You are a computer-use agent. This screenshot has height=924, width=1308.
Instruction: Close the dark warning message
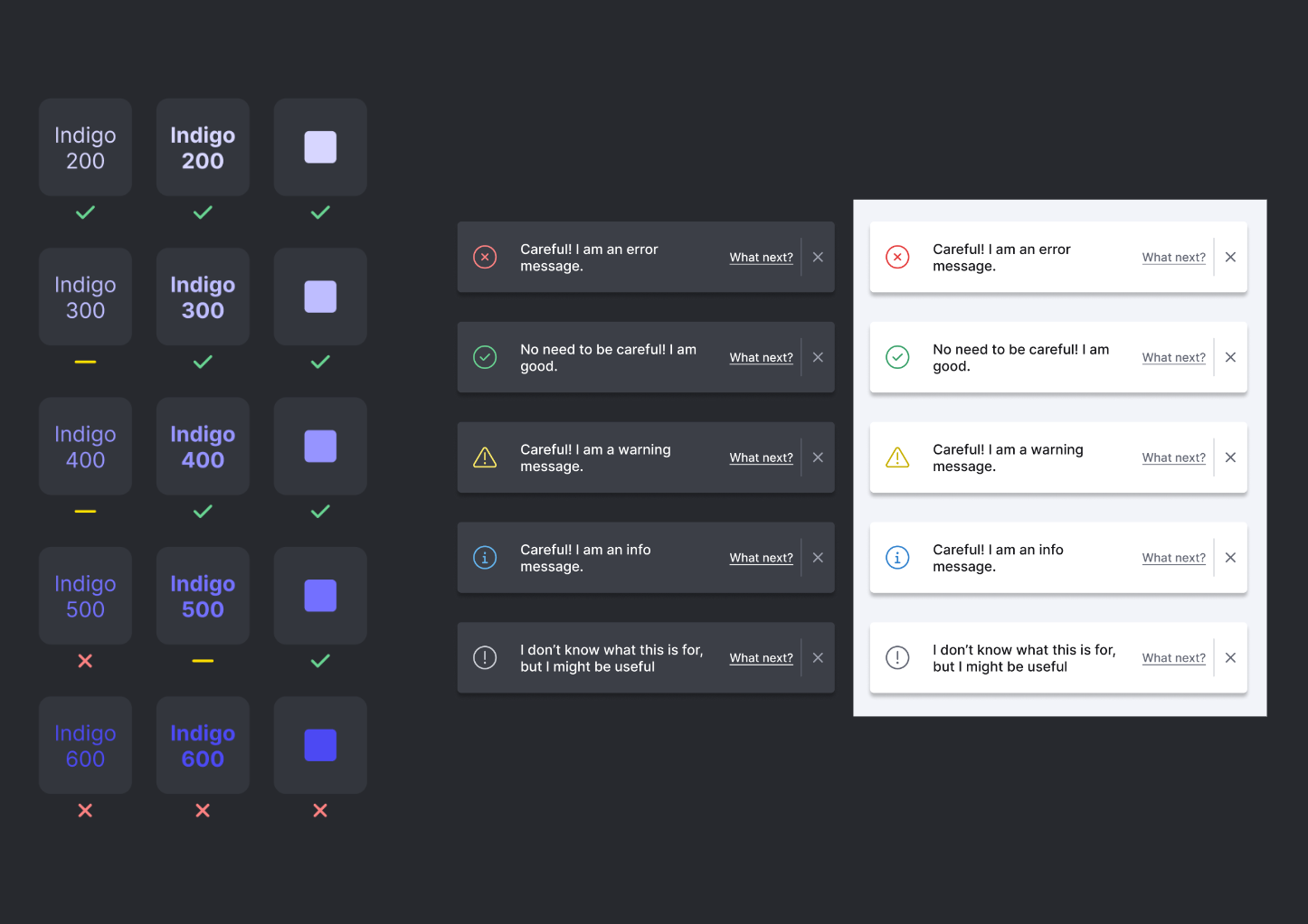point(818,457)
